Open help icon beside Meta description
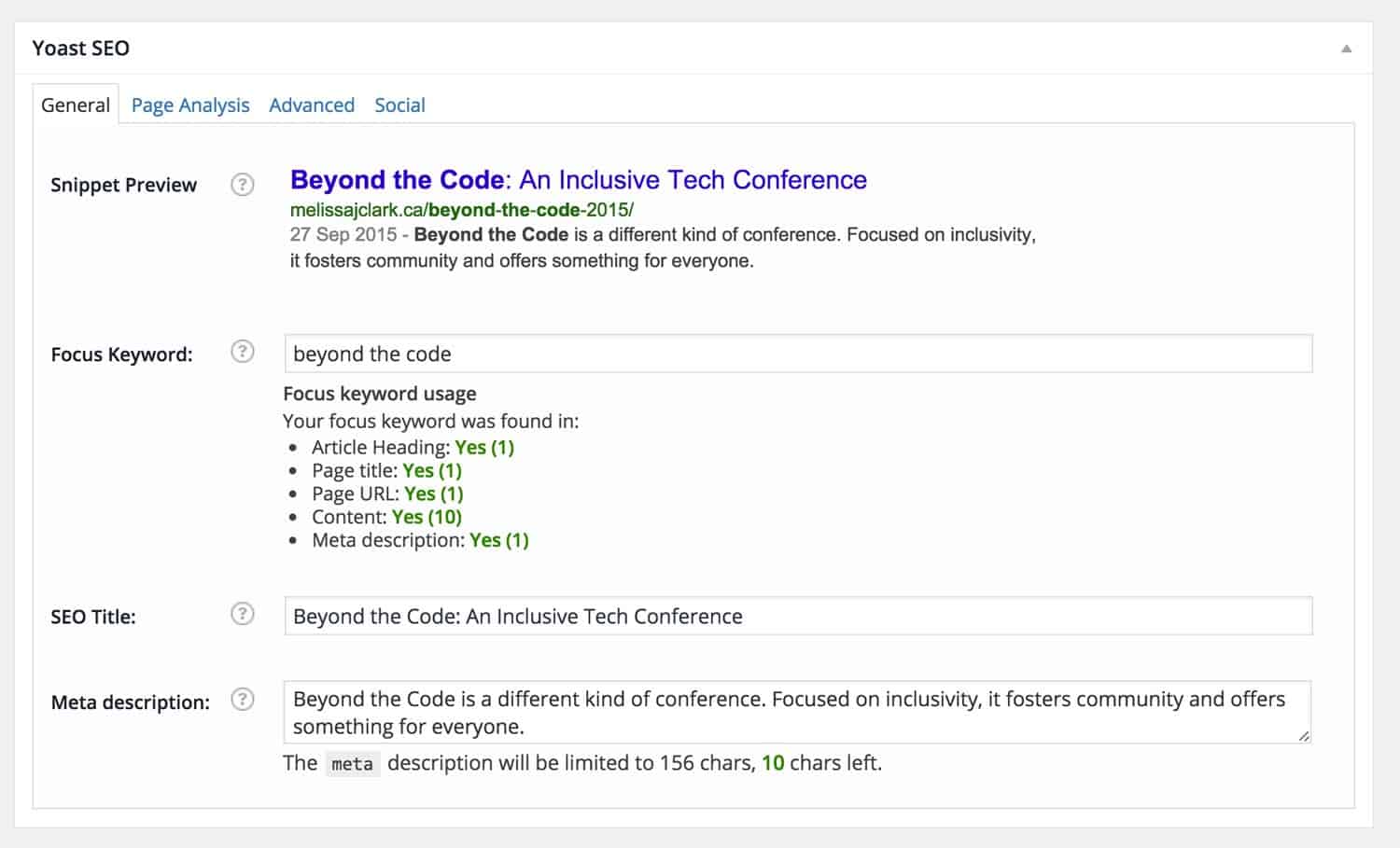Viewport: 1400px width, 848px height. [243, 699]
